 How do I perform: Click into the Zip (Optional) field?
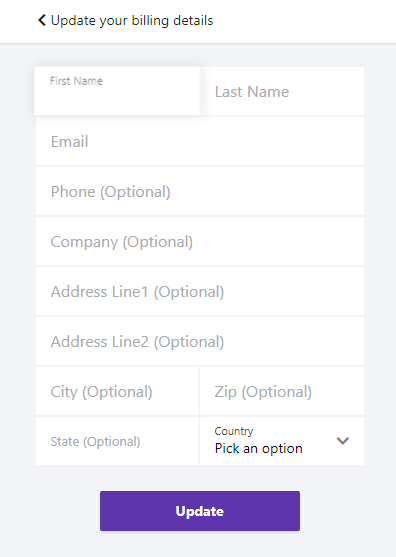click(x=282, y=391)
